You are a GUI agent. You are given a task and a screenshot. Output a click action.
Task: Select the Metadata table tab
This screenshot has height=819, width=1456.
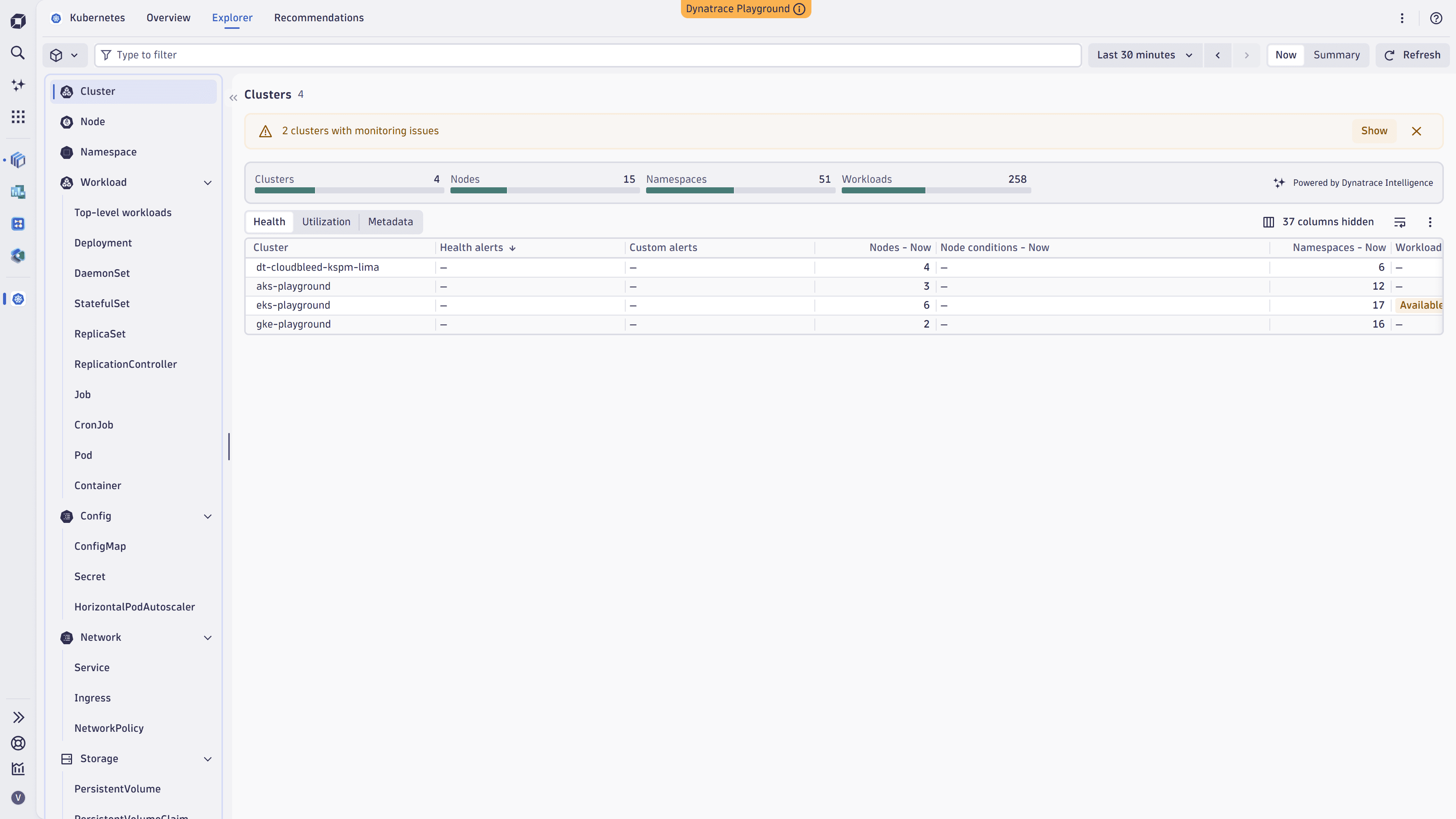[x=391, y=221]
